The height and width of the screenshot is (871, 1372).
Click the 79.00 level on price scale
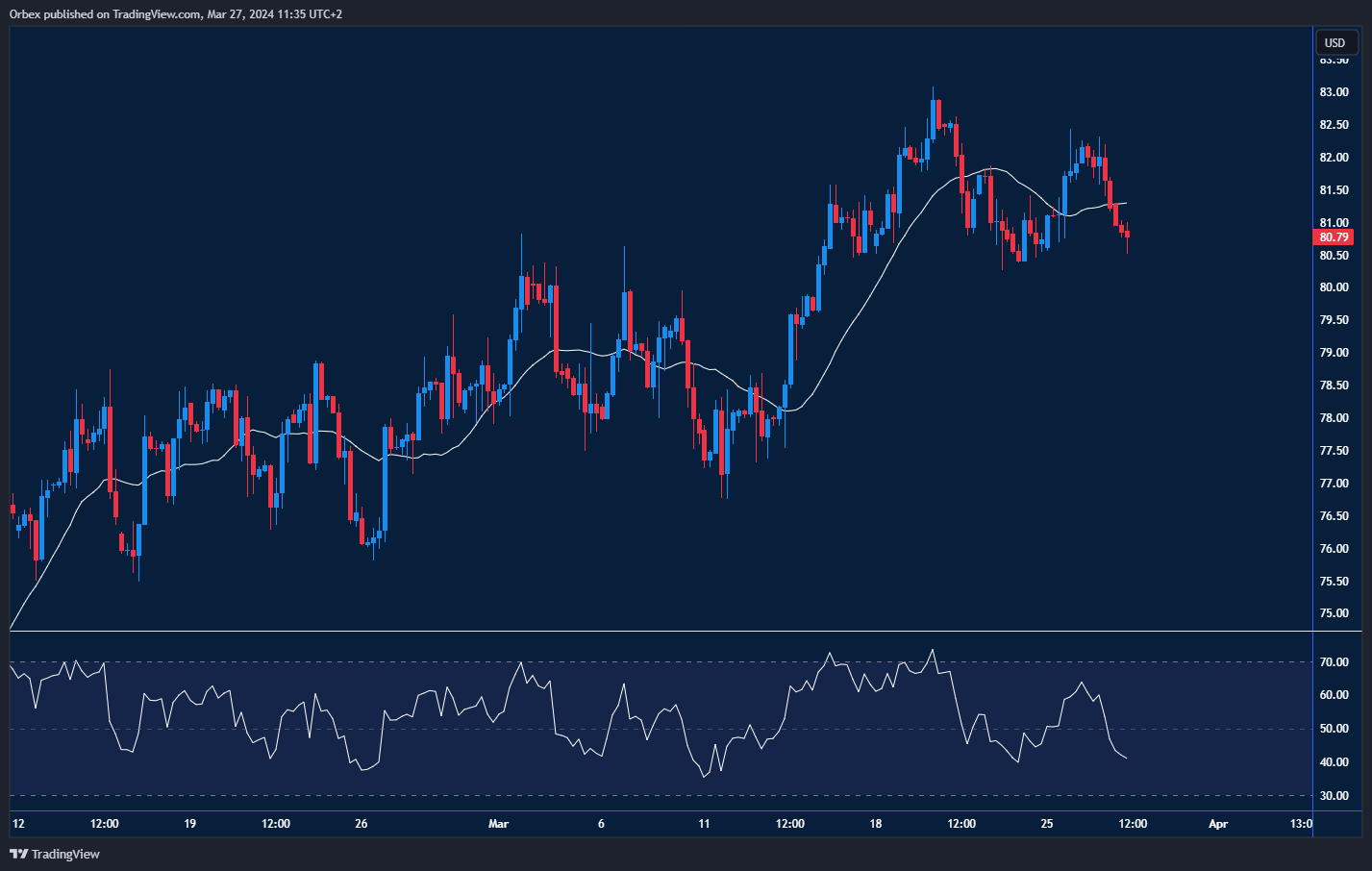1334,353
